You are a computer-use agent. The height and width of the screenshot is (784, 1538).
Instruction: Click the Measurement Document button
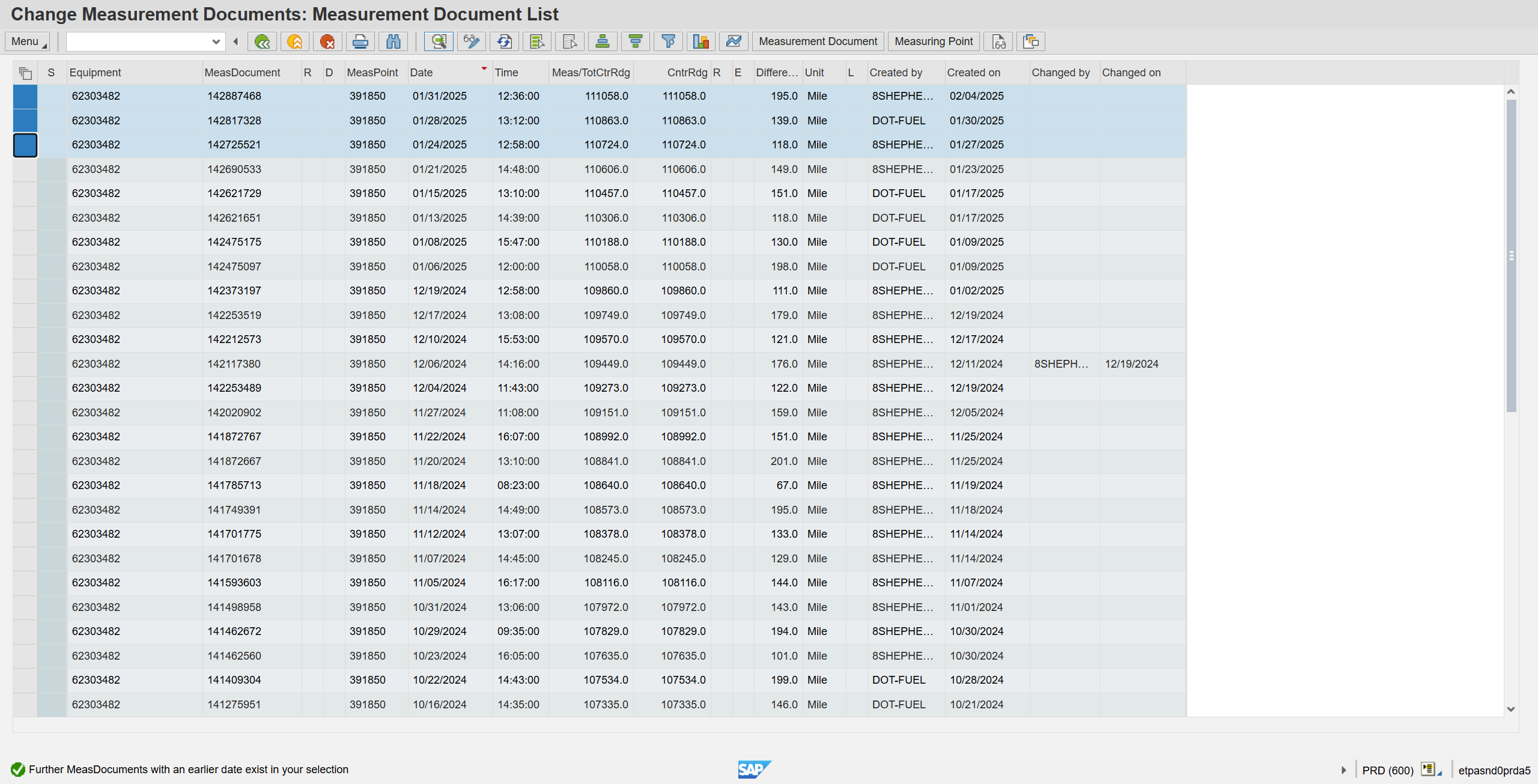click(818, 41)
